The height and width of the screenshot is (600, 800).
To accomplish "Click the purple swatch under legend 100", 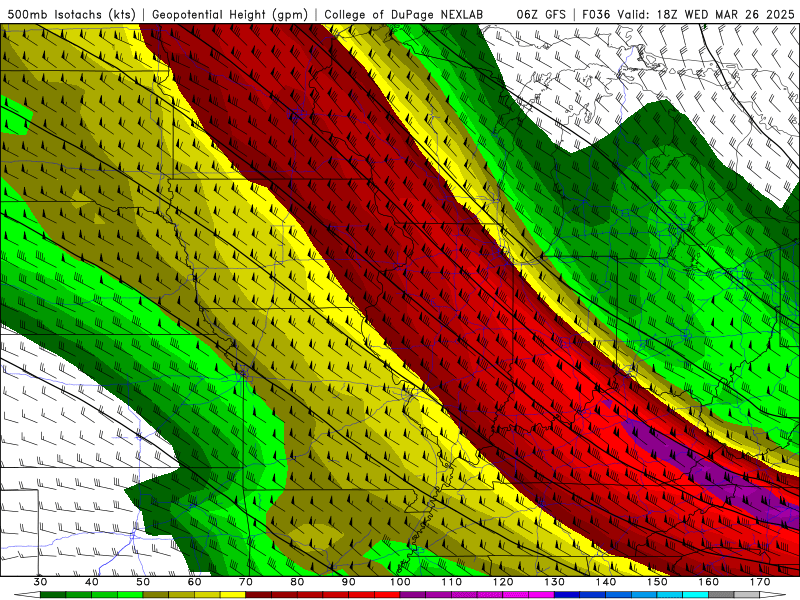I will pyautogui.click(x=413, y=595).
